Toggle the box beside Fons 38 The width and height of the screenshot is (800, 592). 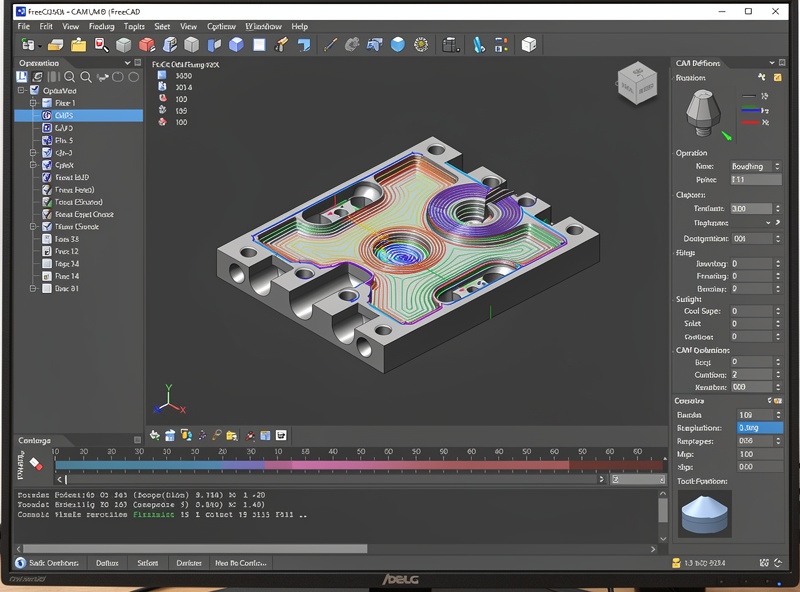coord(46,239)
